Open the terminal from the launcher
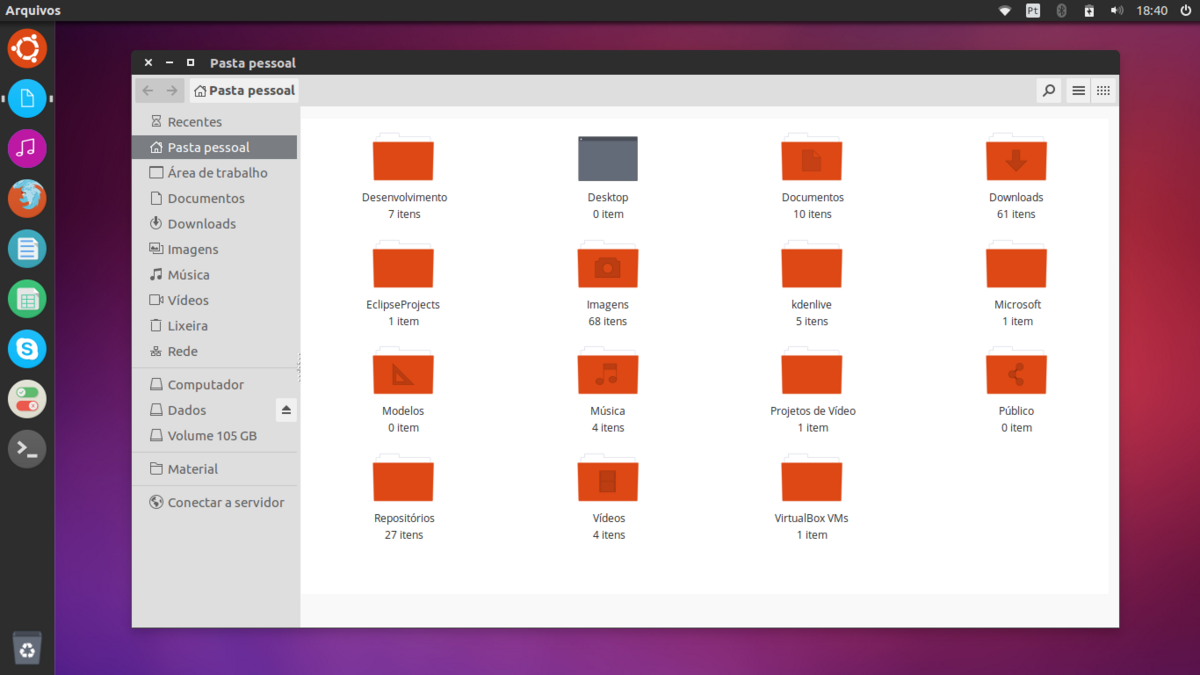 [x=27, y=450]
